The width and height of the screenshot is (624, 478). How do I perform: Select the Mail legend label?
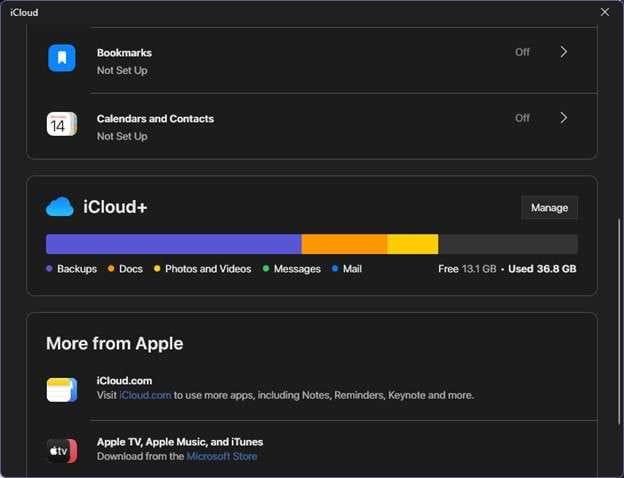[x=352, y=269]
